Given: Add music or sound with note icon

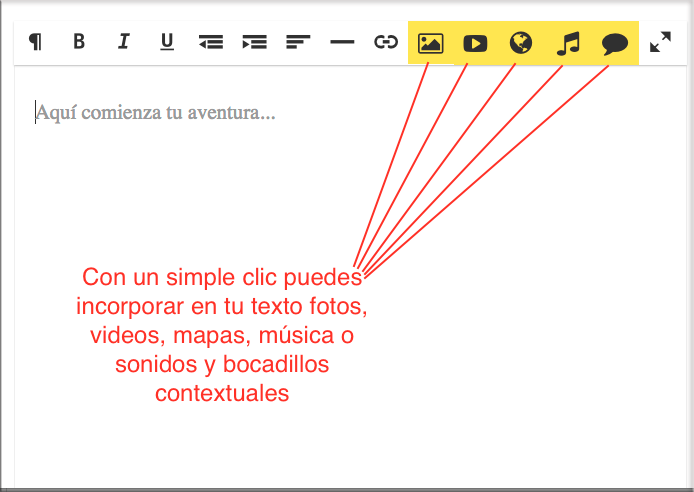Looking at the screenshot, I should pyautogui.click(x=568, y=43).
